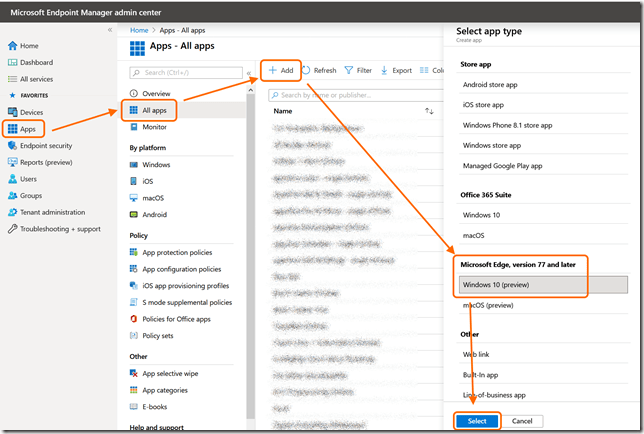The width and height of the screenshot is (644, 434).
Task: Sort the list by Name column
Action: click(x=283, y=111)
